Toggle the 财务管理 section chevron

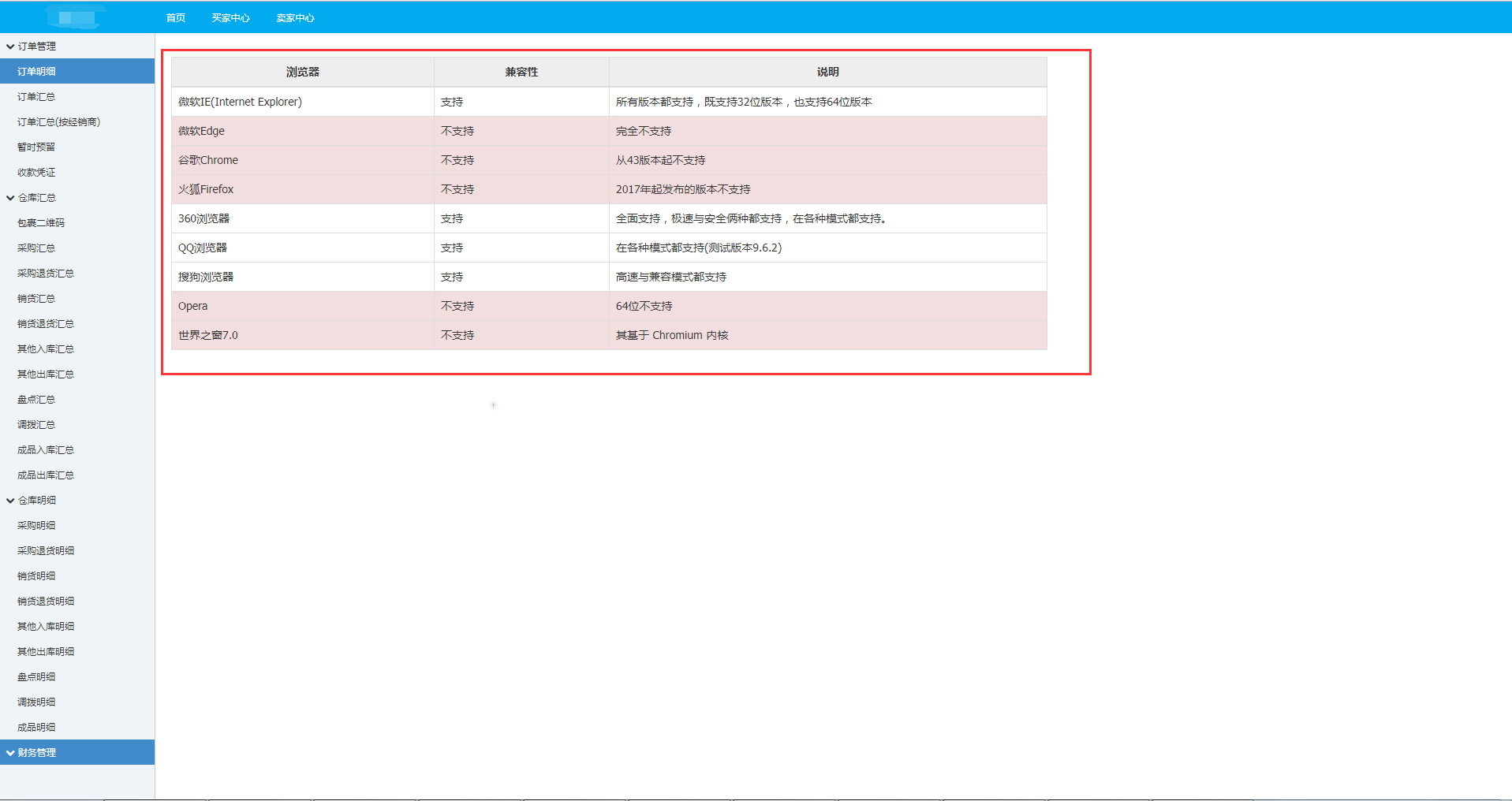click(10, 753)
